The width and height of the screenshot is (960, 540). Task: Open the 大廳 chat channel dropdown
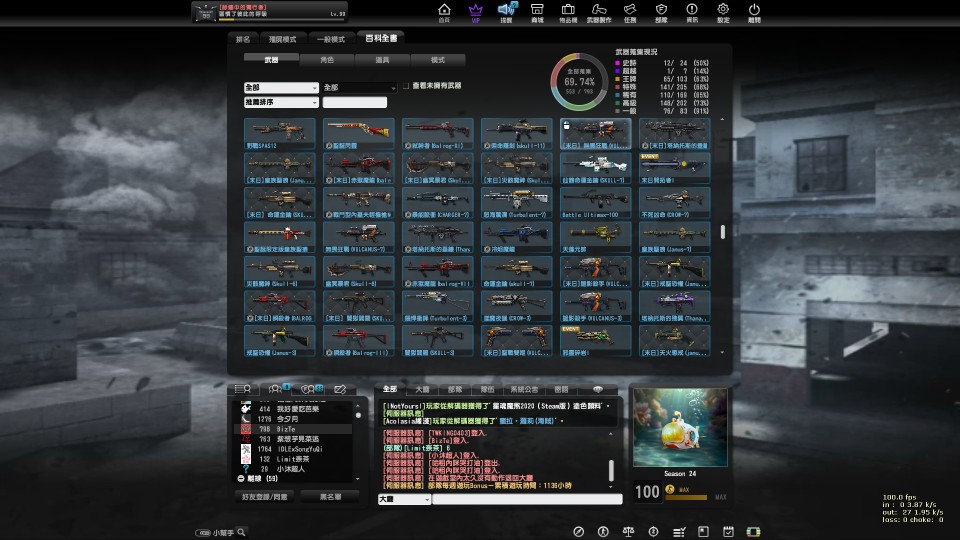click(x=403, y=499)
